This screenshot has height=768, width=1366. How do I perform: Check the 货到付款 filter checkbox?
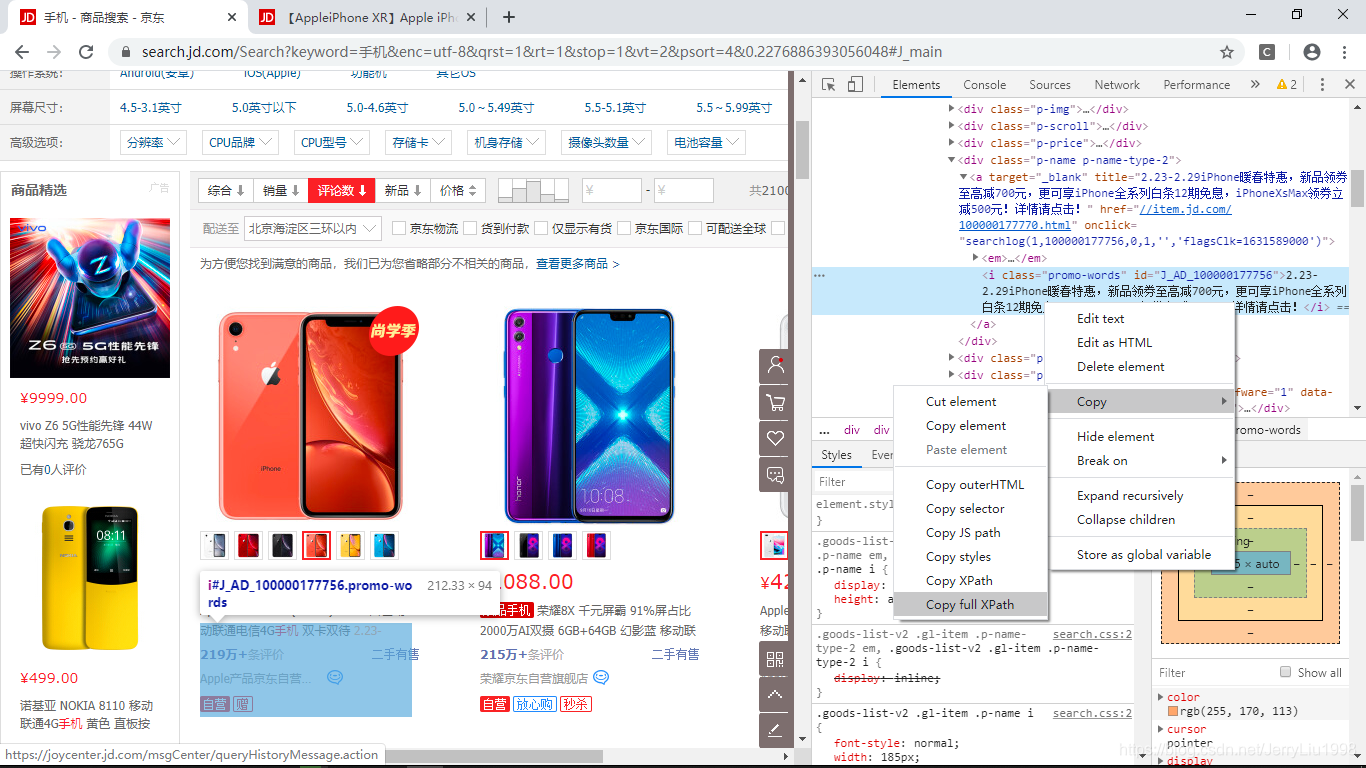click(470, 228)
